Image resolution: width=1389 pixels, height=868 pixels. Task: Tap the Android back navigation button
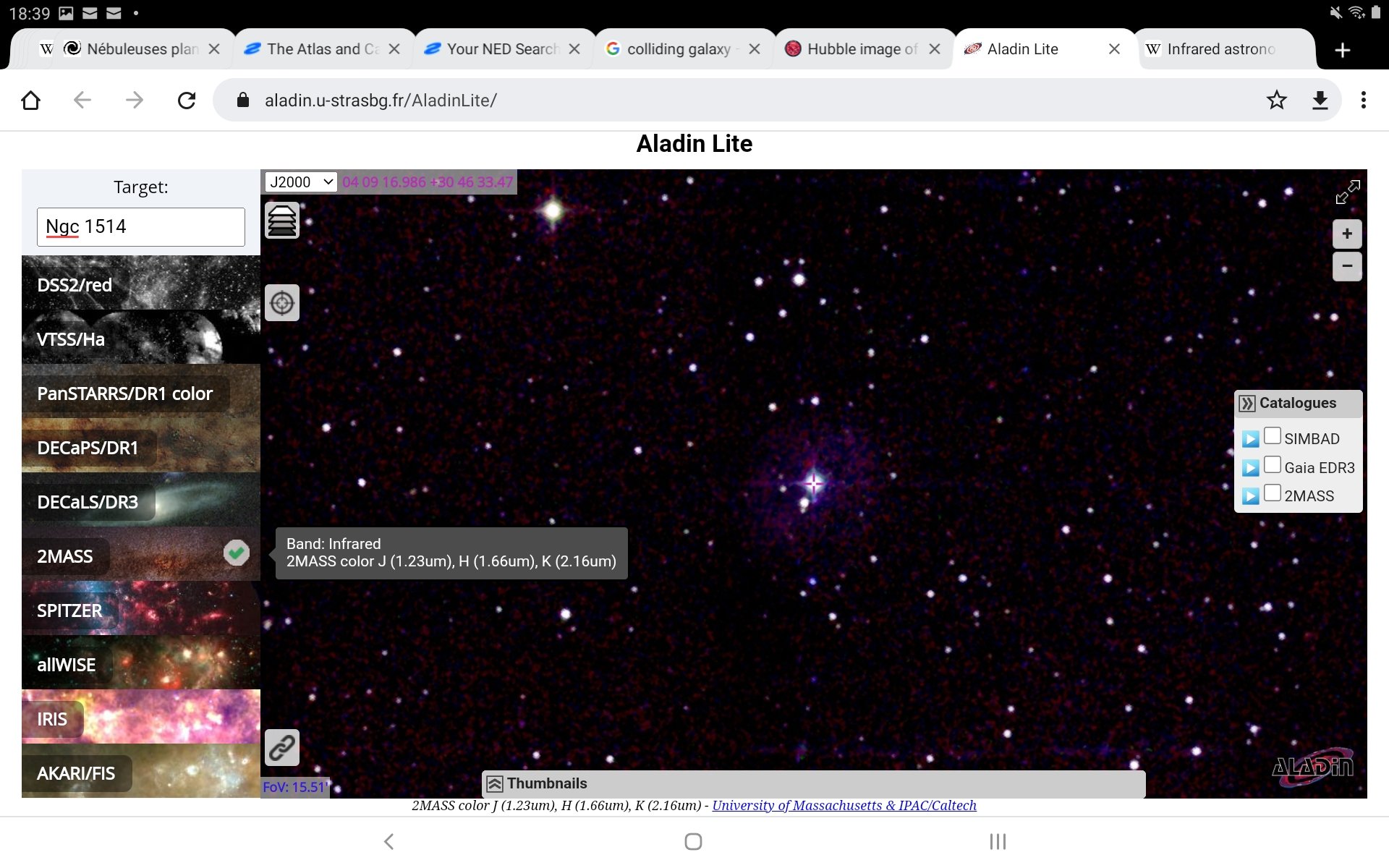389,841
